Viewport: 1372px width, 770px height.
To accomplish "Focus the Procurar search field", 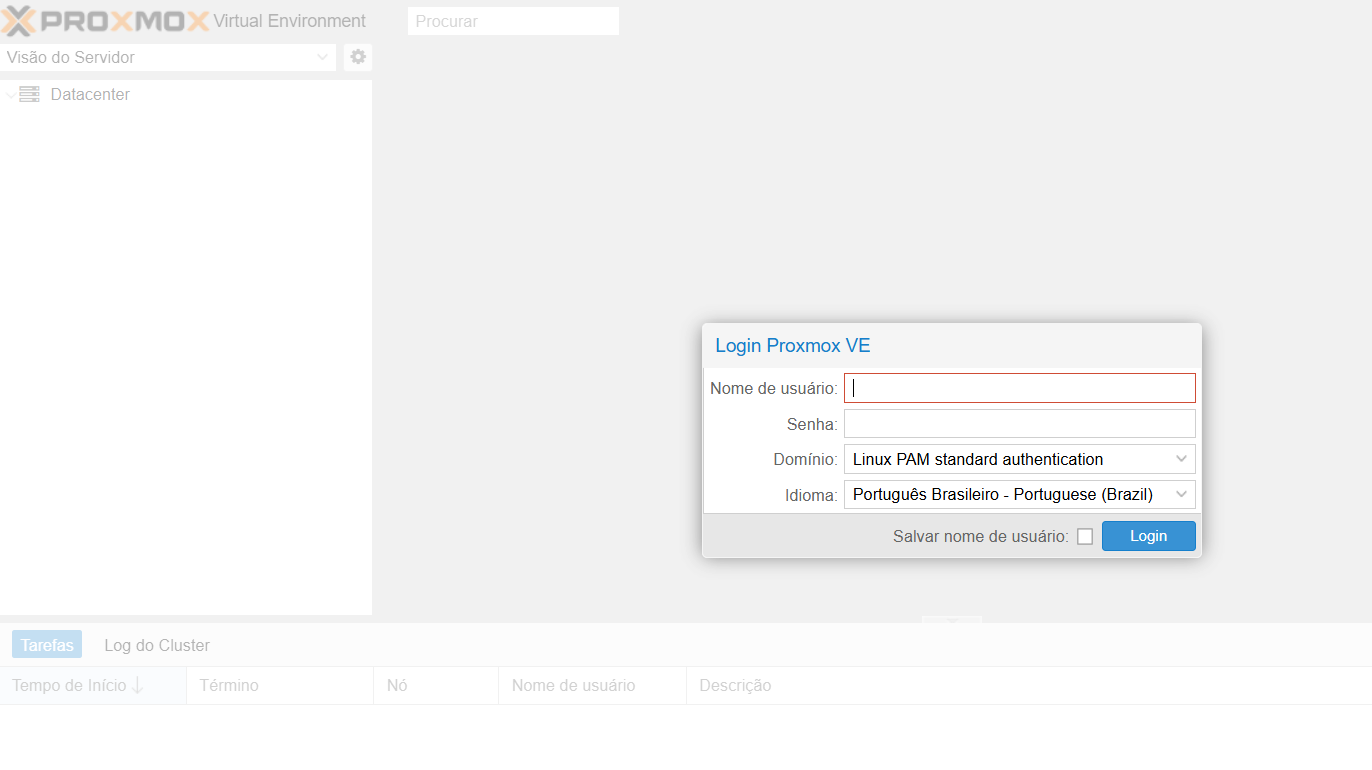I will coord(513,21).
